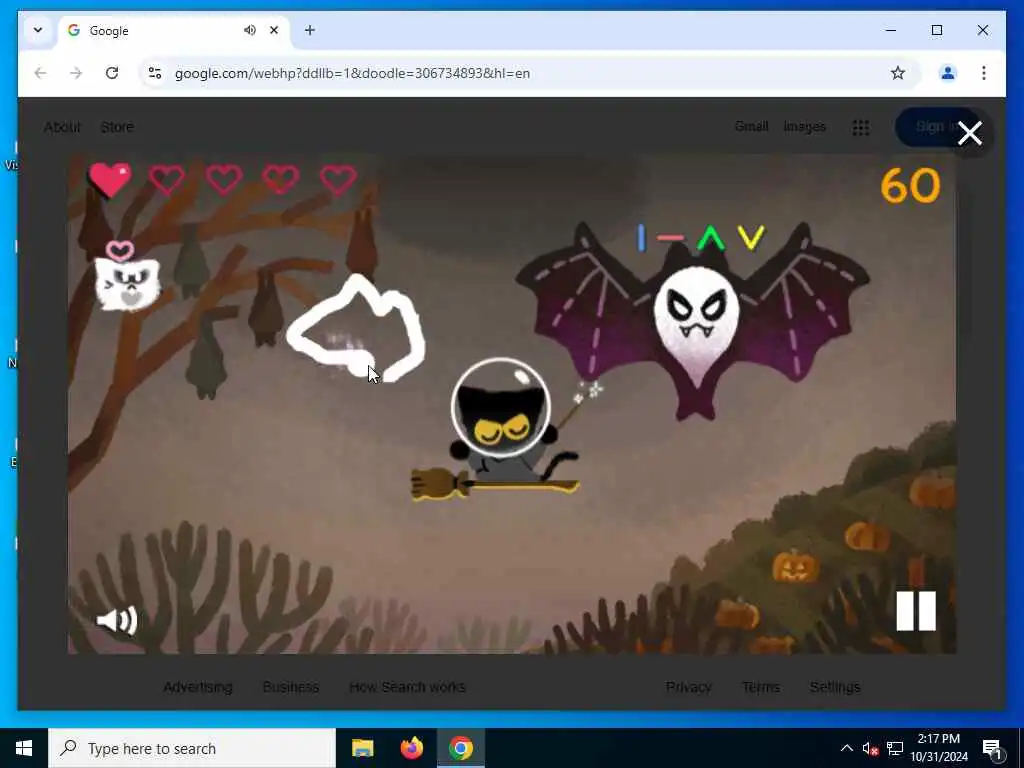
Task: Open File Explorer from the taskbar
Action: (362, 748)
